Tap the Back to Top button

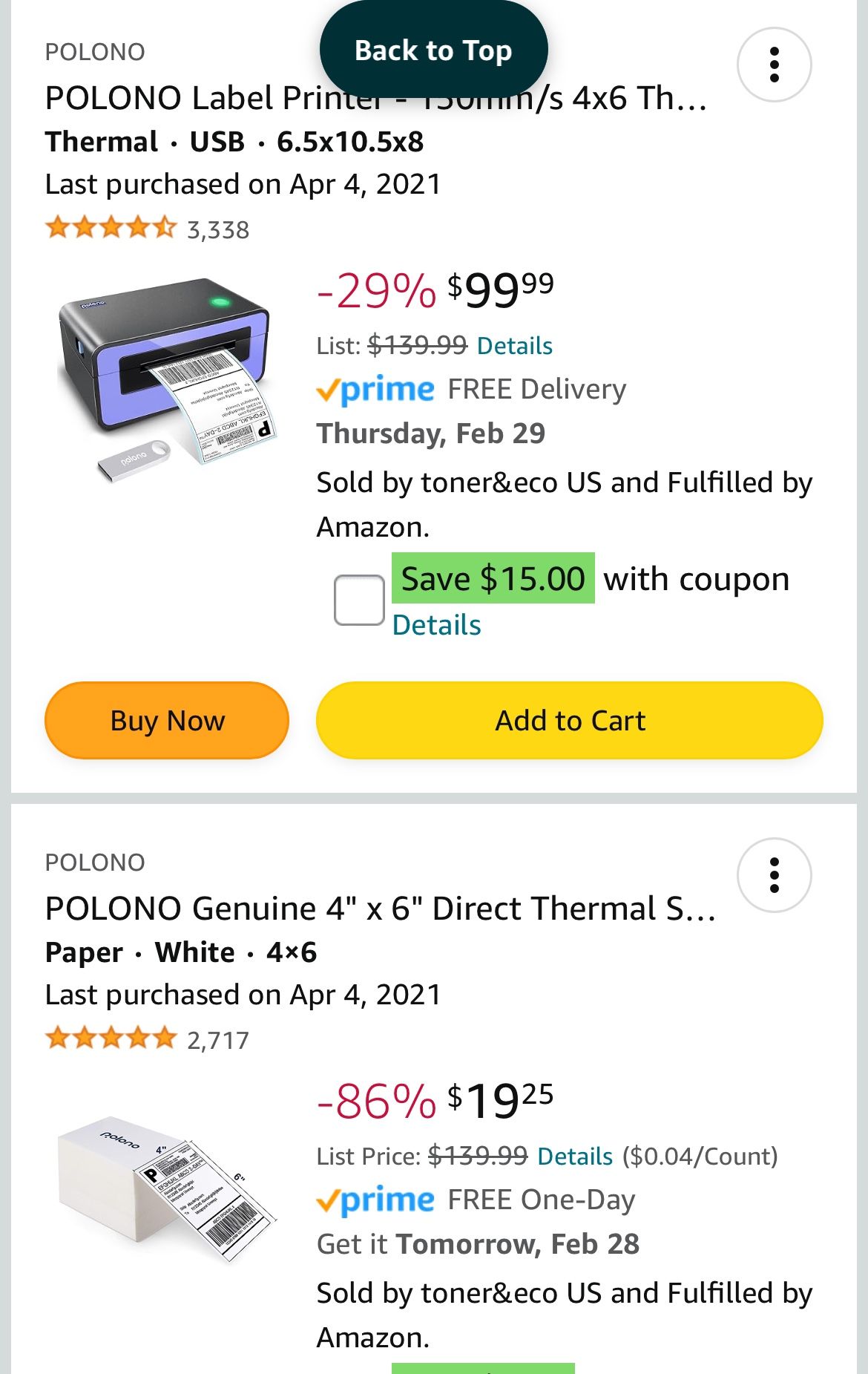[x=433, y=50]
